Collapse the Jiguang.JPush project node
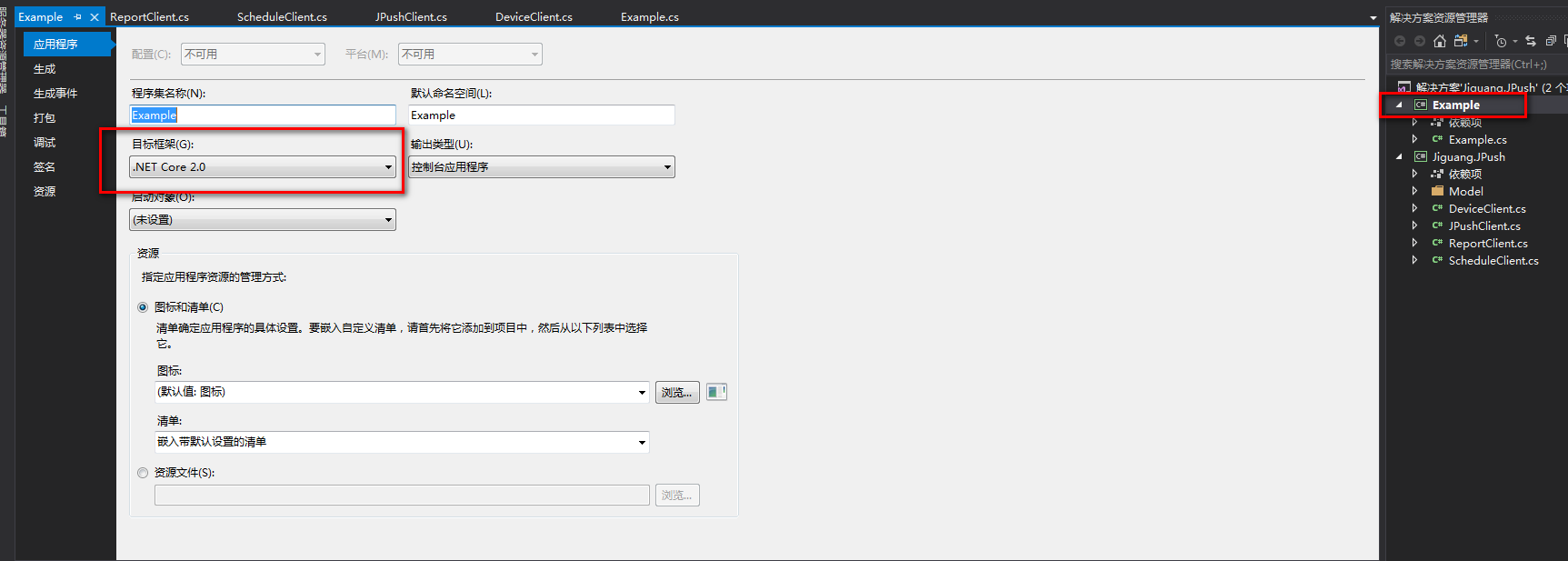The image size is (1568, 561). click(x=1399, y=157)
